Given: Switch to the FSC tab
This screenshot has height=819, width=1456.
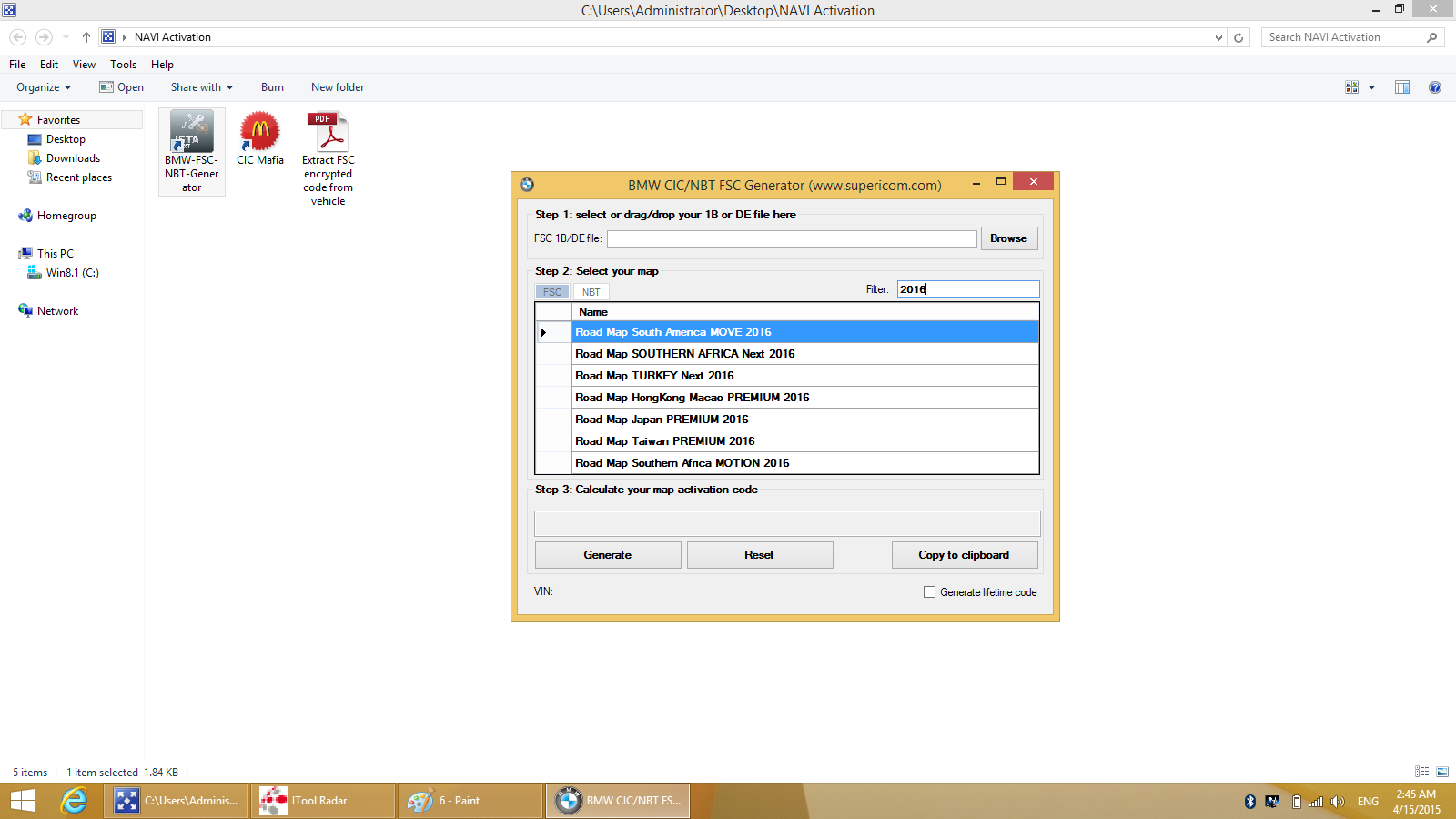Looking at the screenshot, I should pos(552,292).
